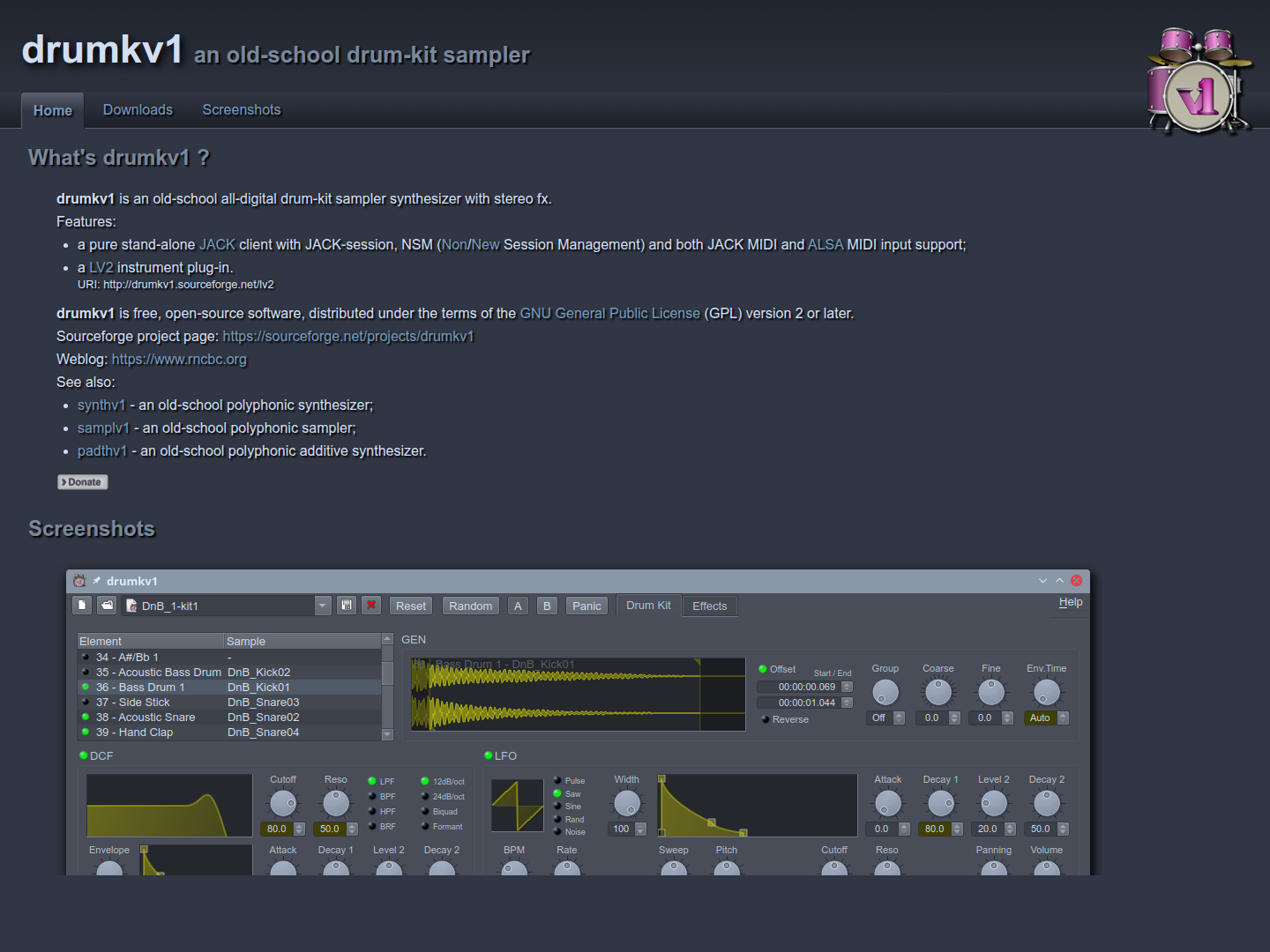
Task: Click the Env.Time knob
Action: 1047,692
